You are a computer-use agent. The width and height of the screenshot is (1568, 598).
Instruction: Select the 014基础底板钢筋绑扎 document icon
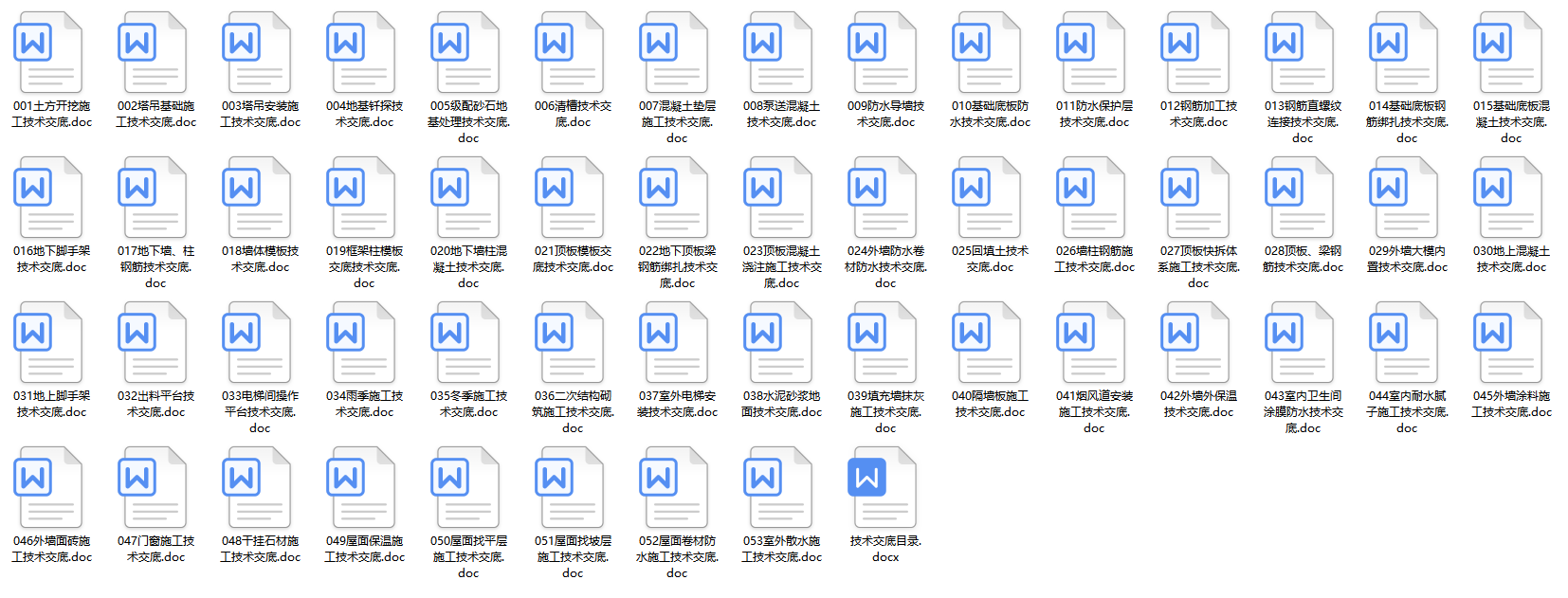[1403, 52]
